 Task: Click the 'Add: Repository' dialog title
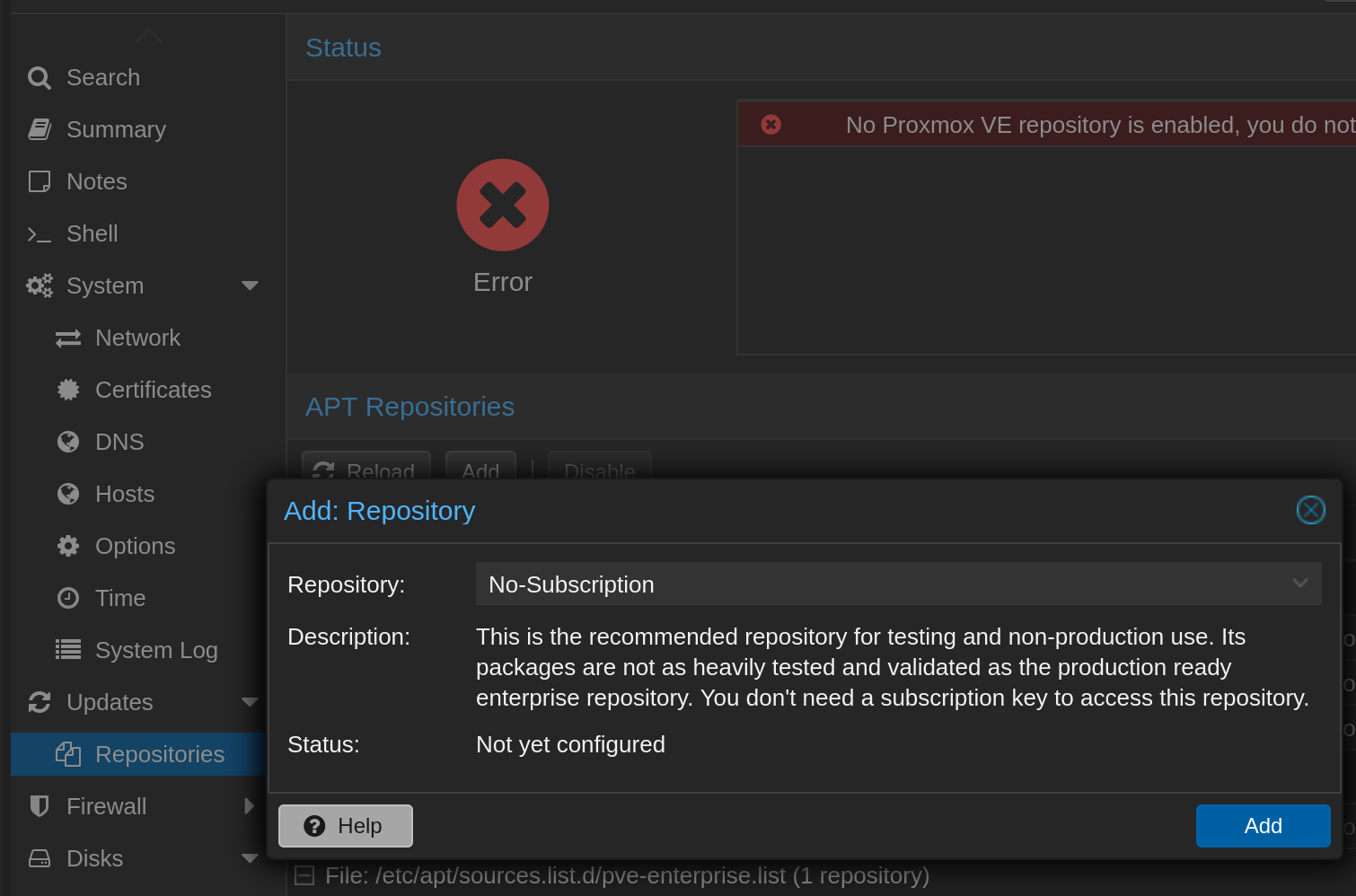380,511
